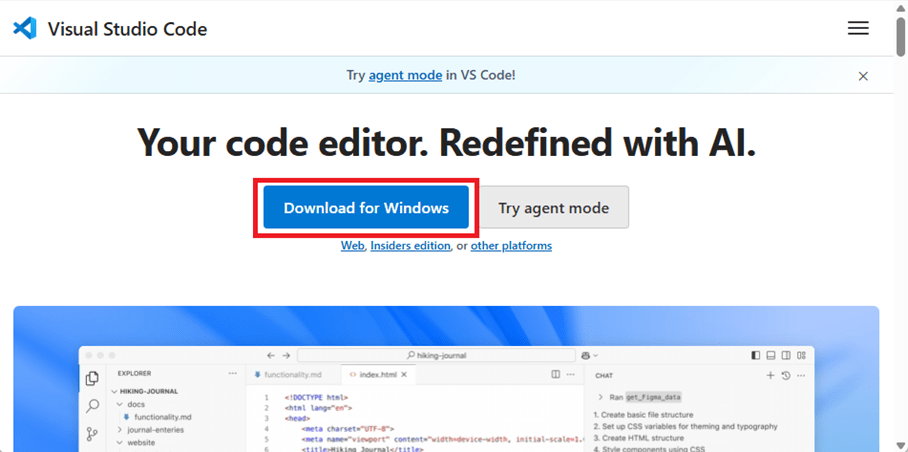Click Download for Windows button
Image resolution: width=908 pixels, height=452 pixels.
[x=366, y=208]
